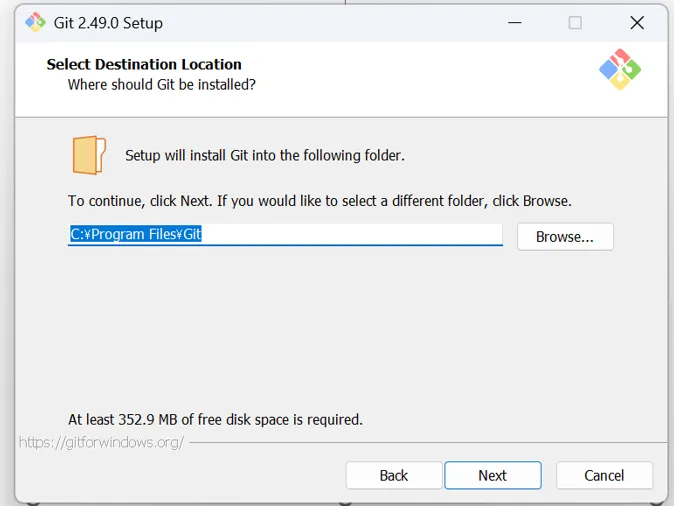Click the 'Select Destination Location' heading
674x506 pixels.
tap(144, 64)
